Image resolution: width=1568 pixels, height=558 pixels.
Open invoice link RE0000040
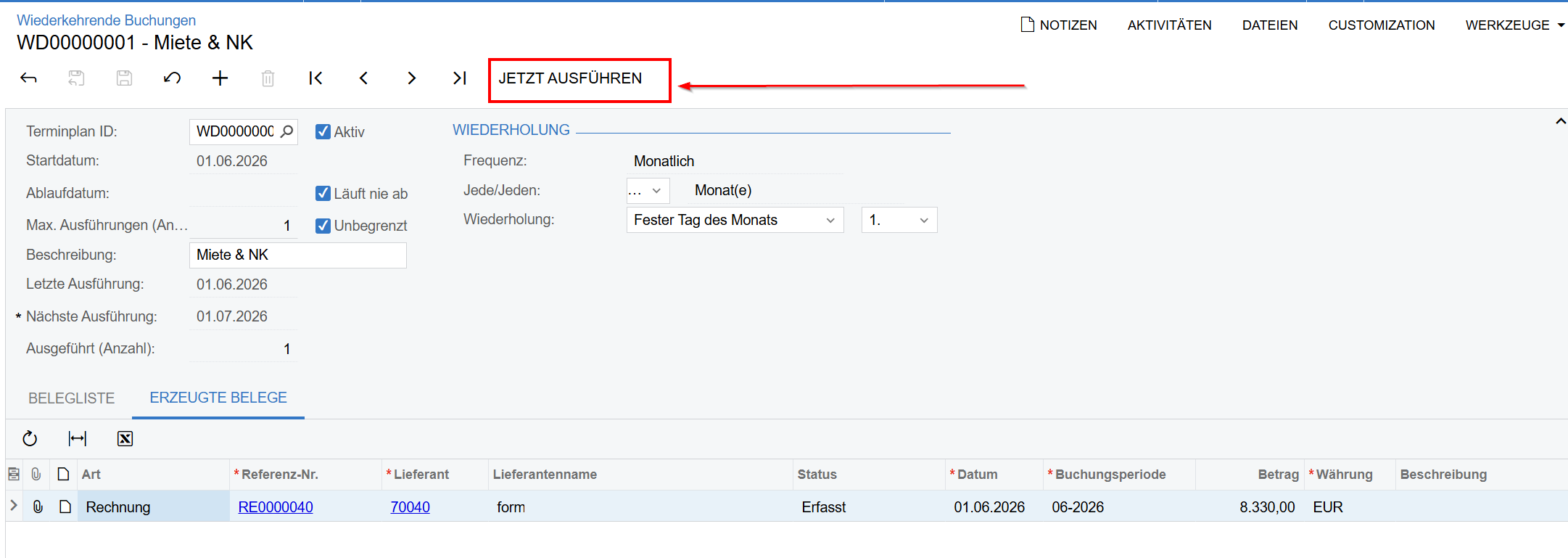click(x=276, y=507)
